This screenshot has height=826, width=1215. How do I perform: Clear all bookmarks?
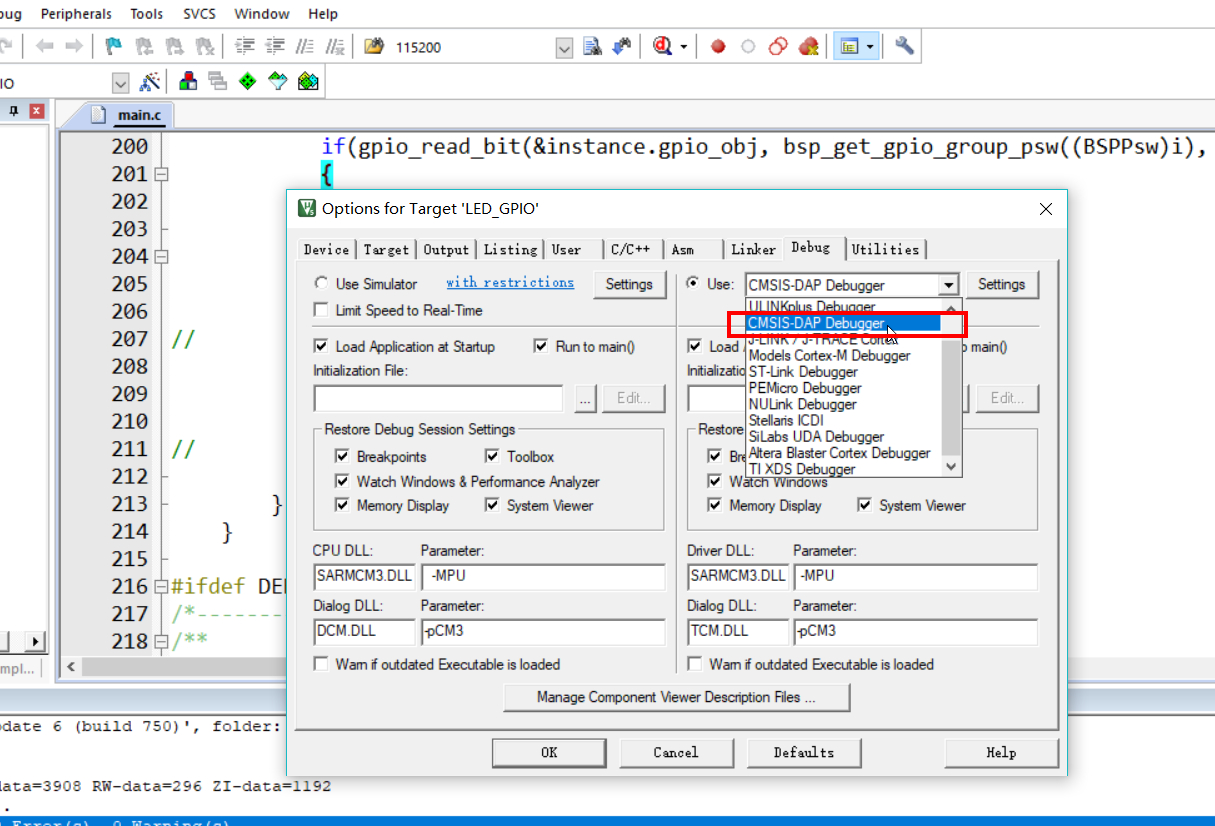point(204,47)
